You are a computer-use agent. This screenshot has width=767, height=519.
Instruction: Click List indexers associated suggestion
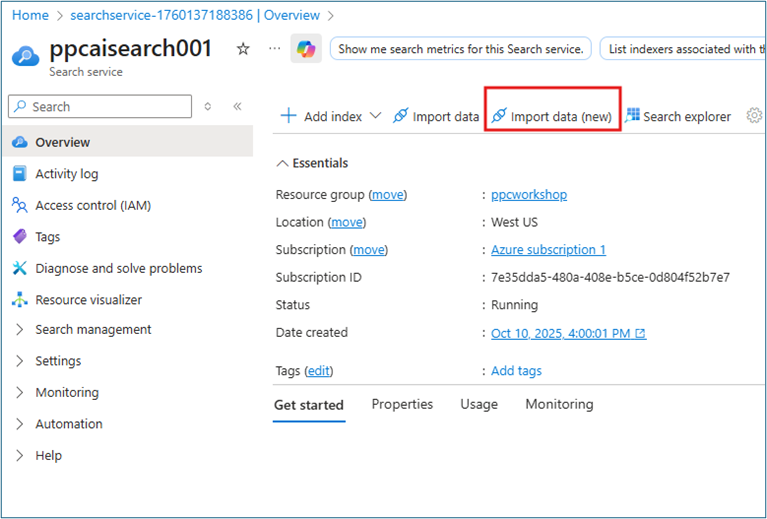point(683,49)
